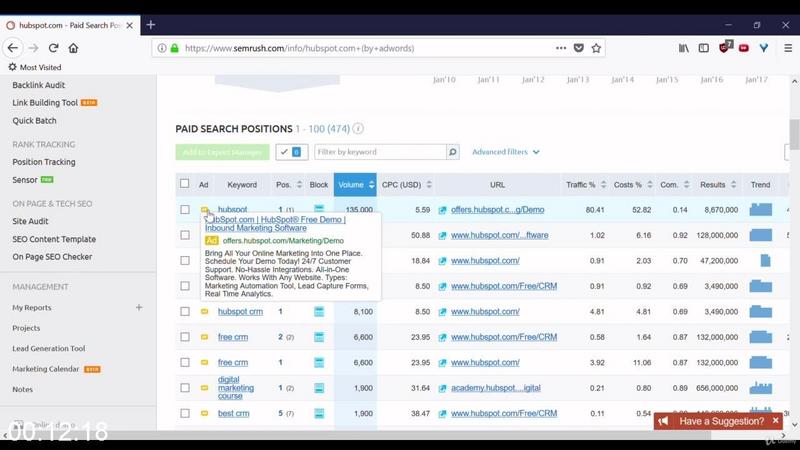Image resolution: width=800 pixels, height=450 pixels.
Task: Open the digital marketing course keyword link
Action: click(236, 388)
